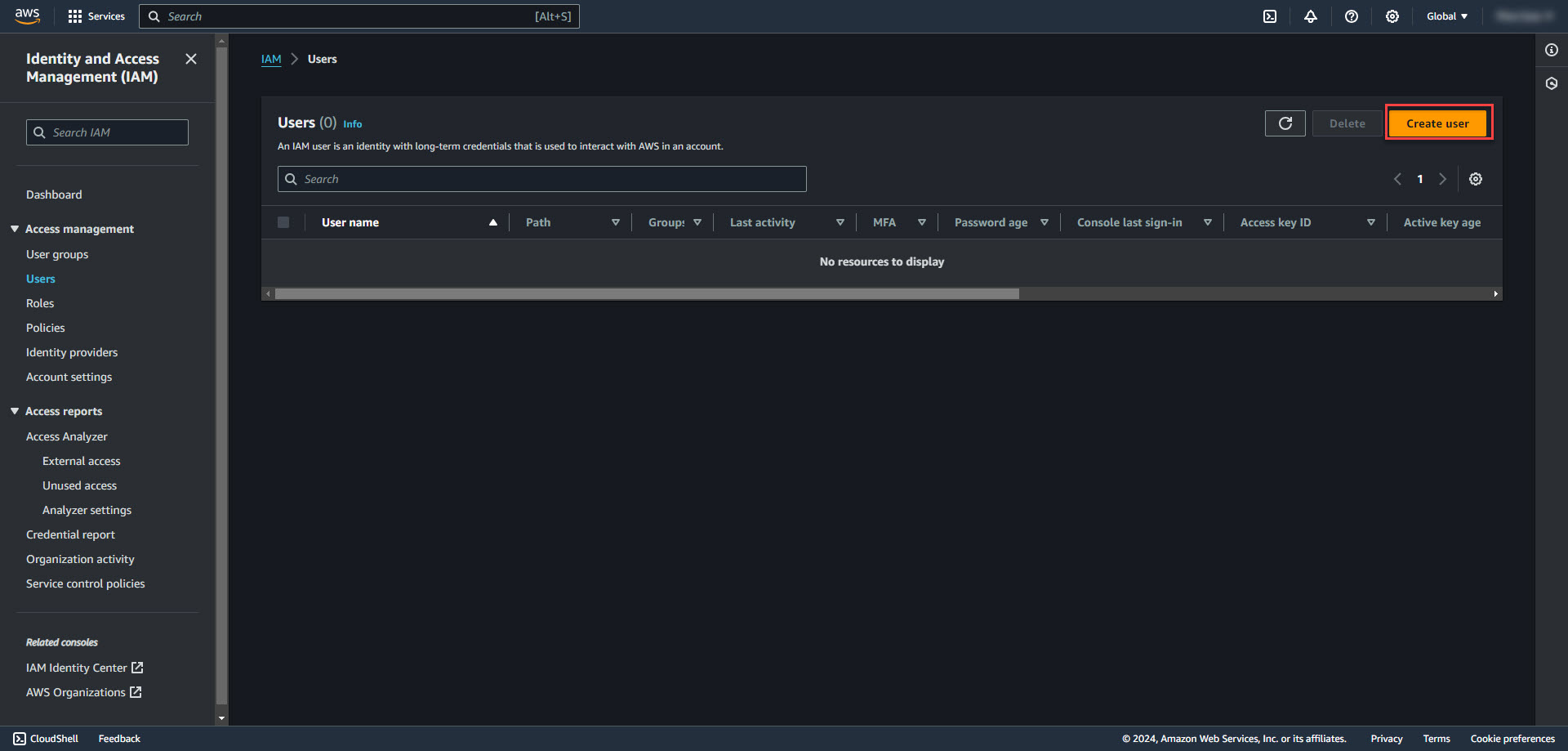This screenshot has height=751, width=1568.
Task: Open the Terms footer link
Action: [1437, 739]
